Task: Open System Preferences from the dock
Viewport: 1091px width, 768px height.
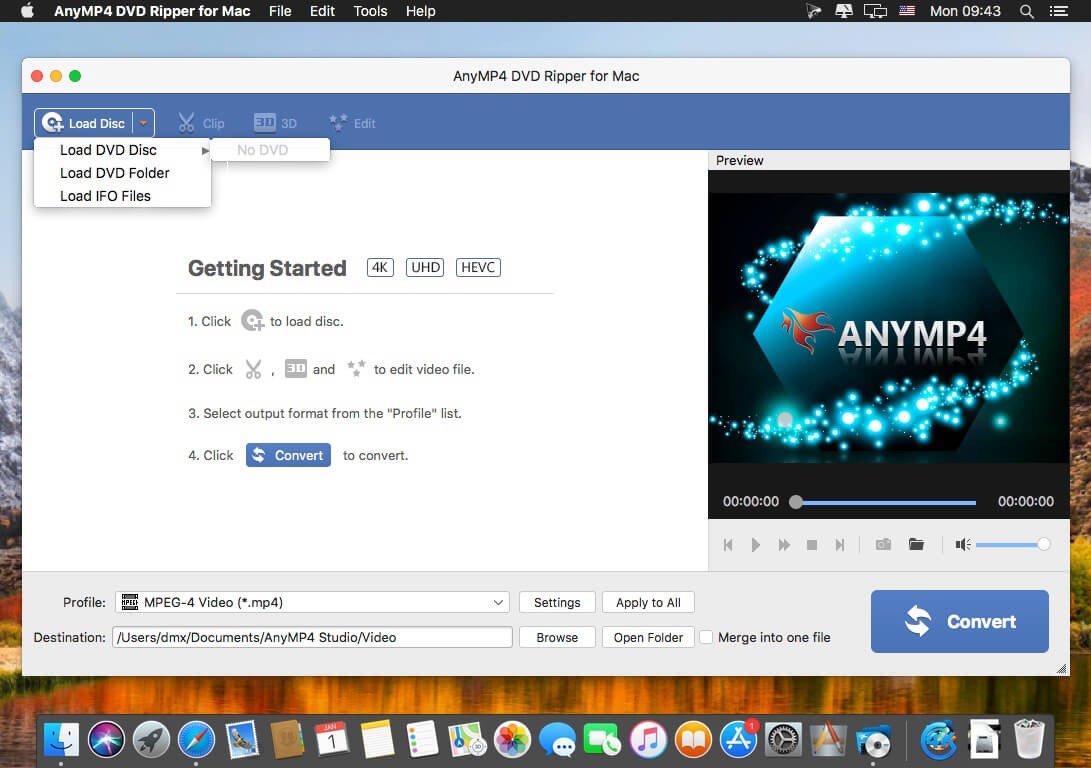Action: click(783, 739)
